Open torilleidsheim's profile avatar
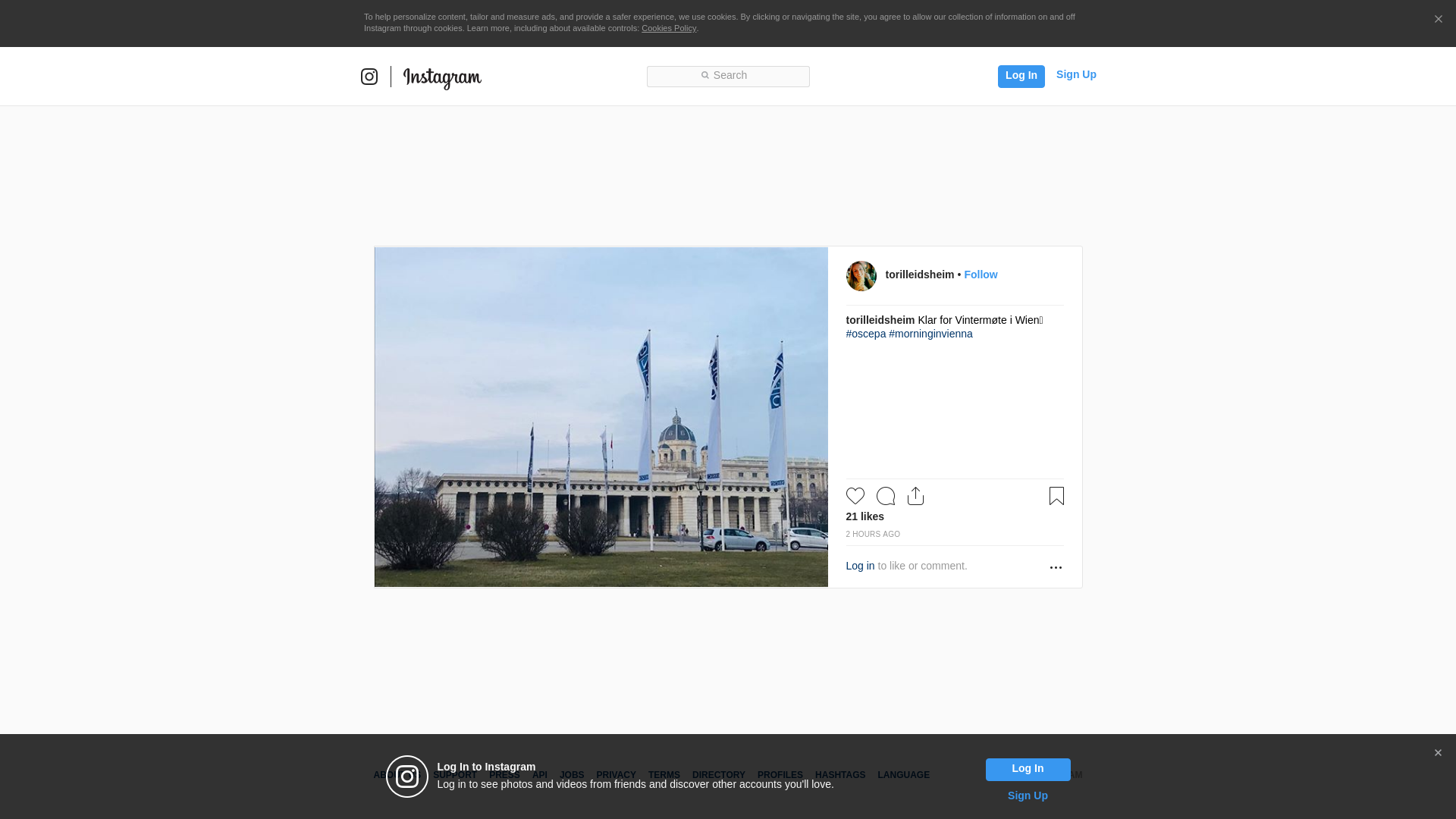 click(861, 276)
